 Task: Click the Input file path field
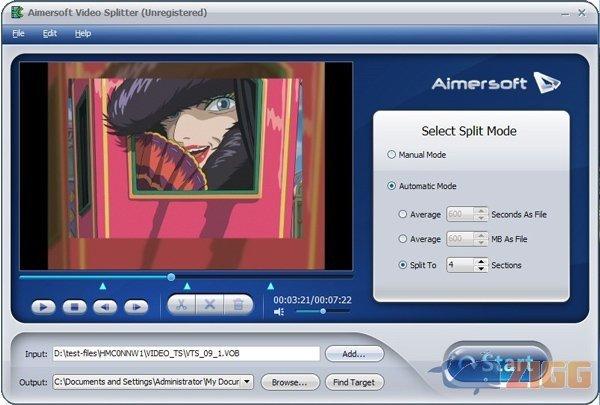pyautogui.click(x=186, y=354)
